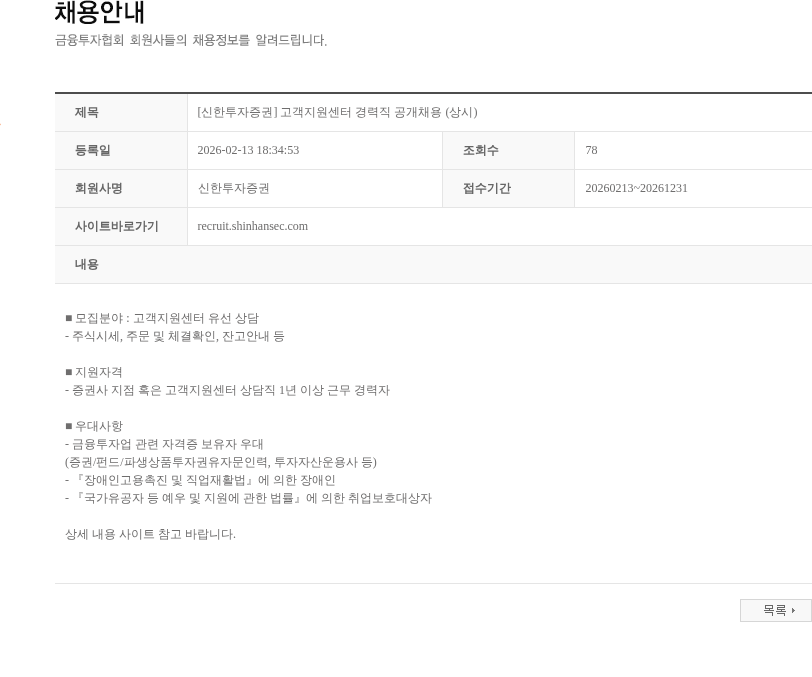Select the line 상세 내용 사이트 참고 바랍니다.

click(x=150, y=534)
